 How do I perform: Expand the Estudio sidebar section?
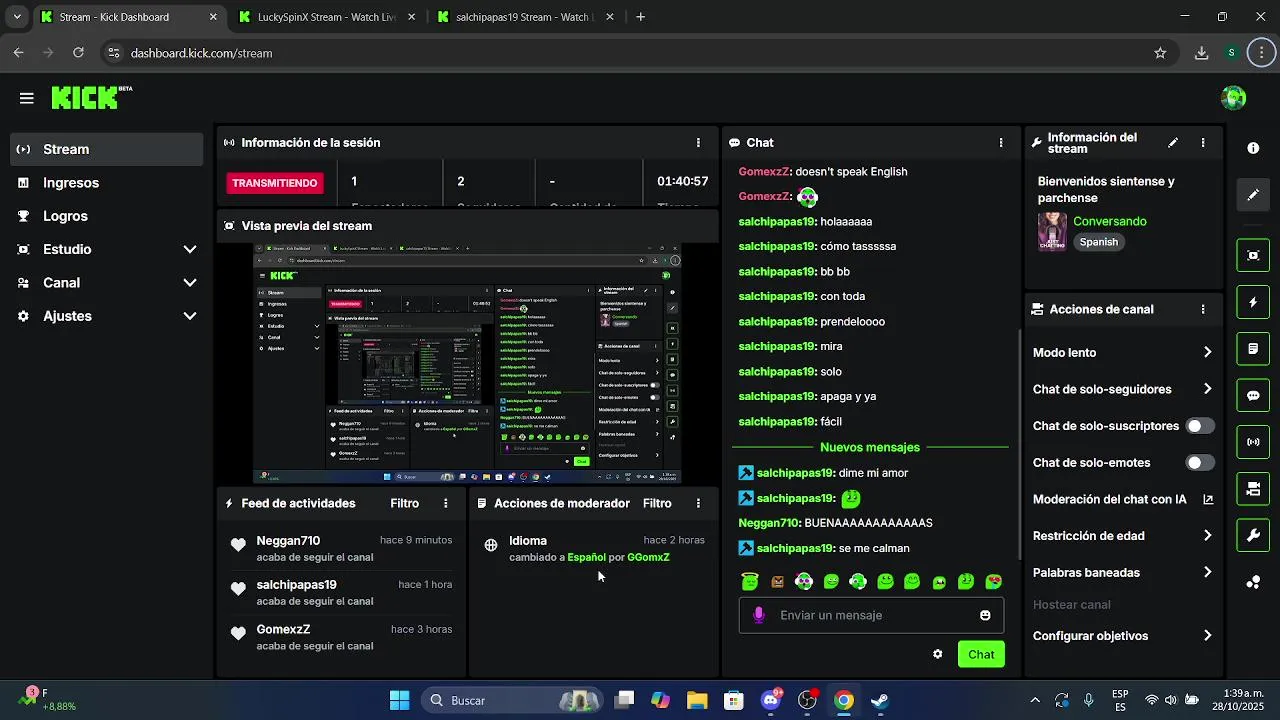190,250
